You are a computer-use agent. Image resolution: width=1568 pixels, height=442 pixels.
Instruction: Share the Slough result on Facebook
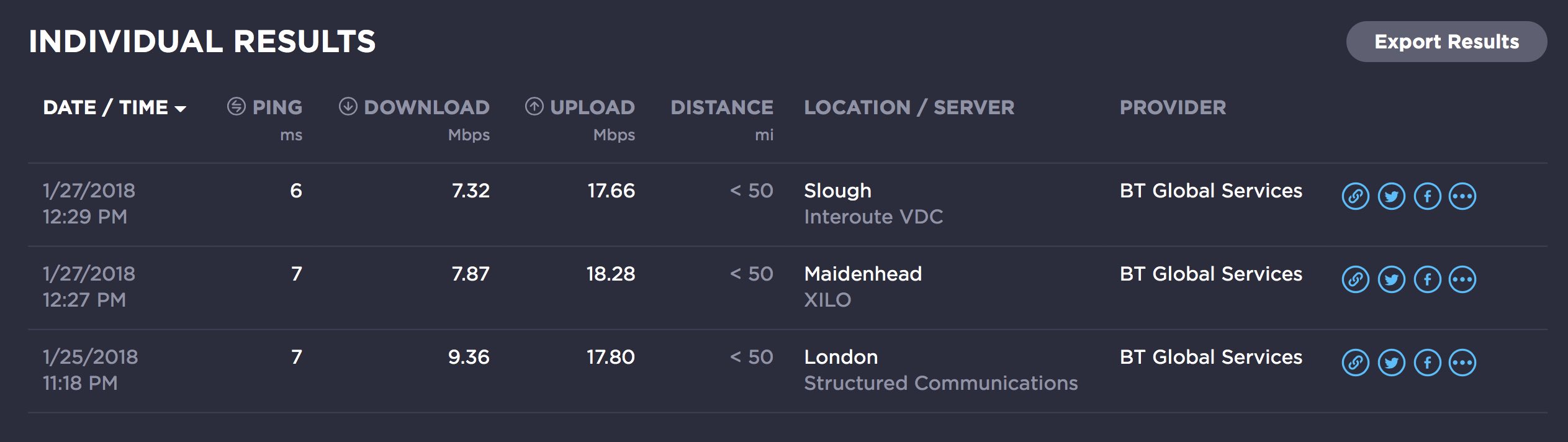[x=1427, y=197]
